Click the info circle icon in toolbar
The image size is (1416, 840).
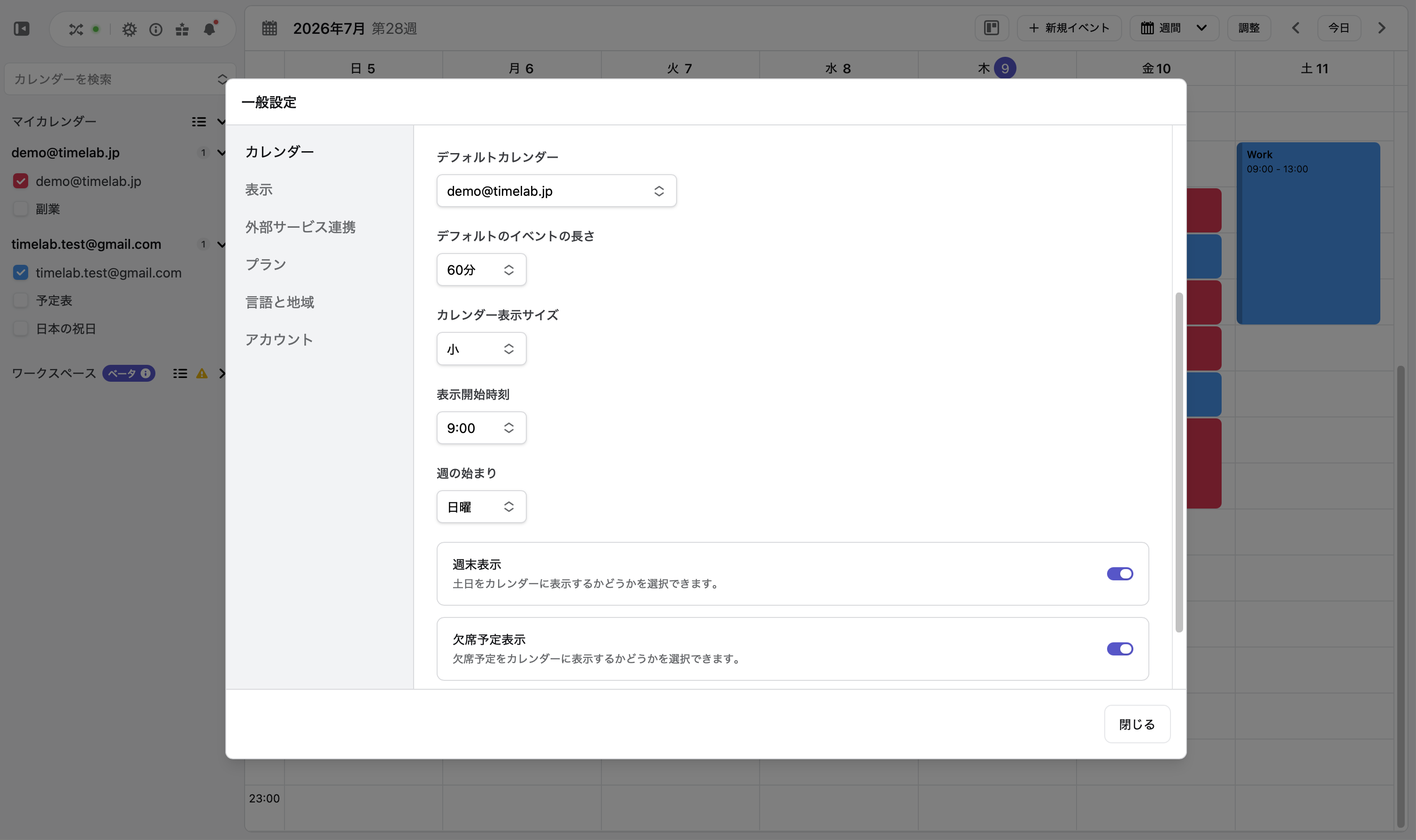tap(155, 29)
